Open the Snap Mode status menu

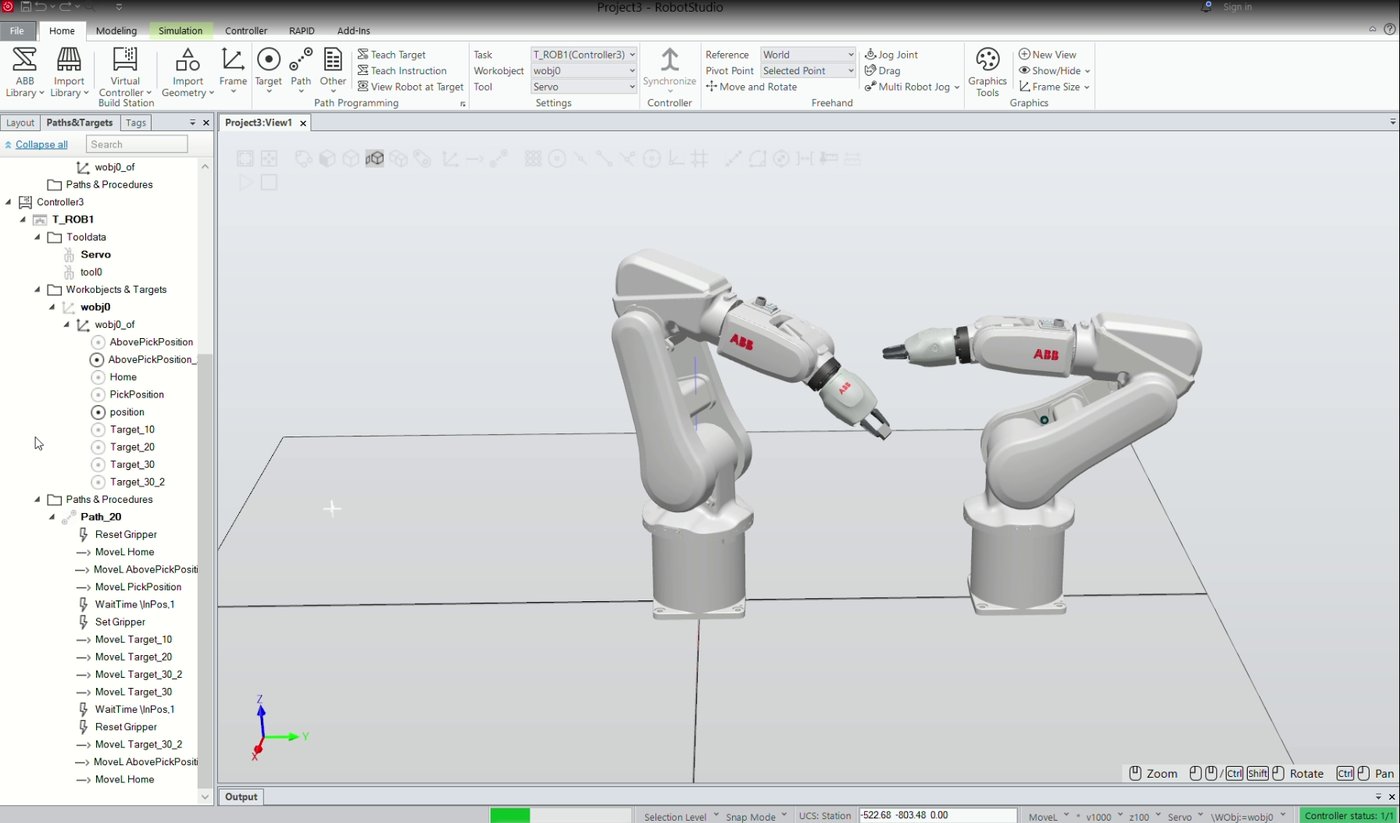click(x=755, y=817)
